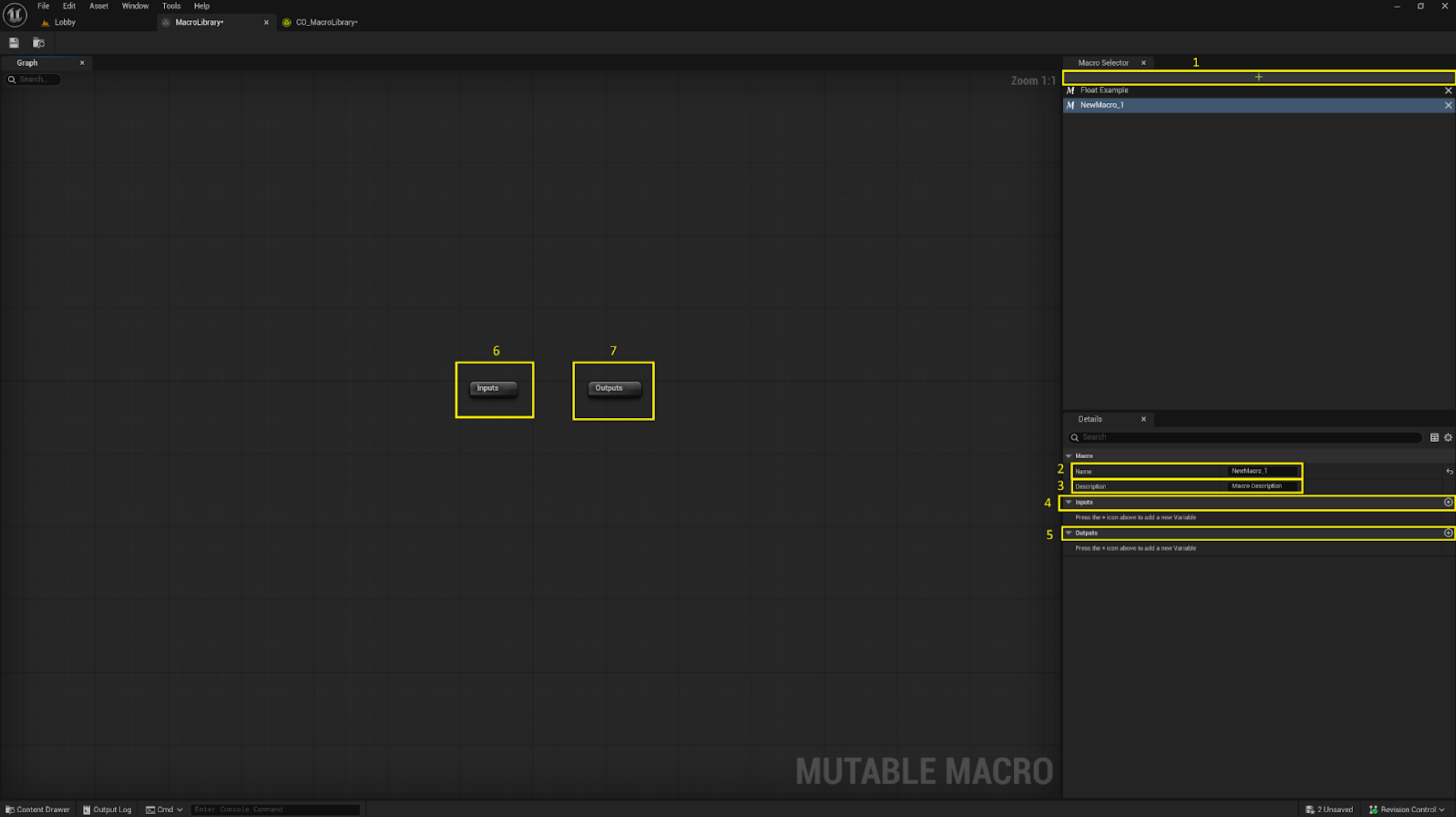Show the 2 Unsaved assets

click(x=1329, y=810)
